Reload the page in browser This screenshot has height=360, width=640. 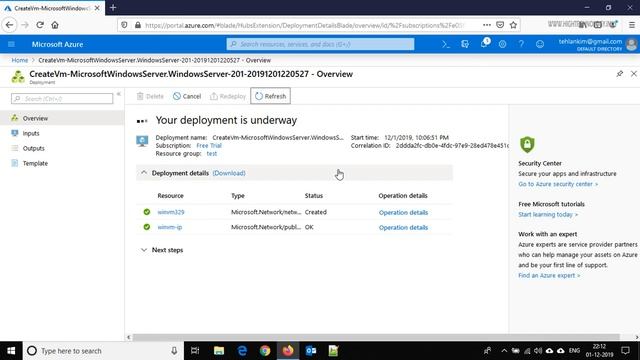40,25
